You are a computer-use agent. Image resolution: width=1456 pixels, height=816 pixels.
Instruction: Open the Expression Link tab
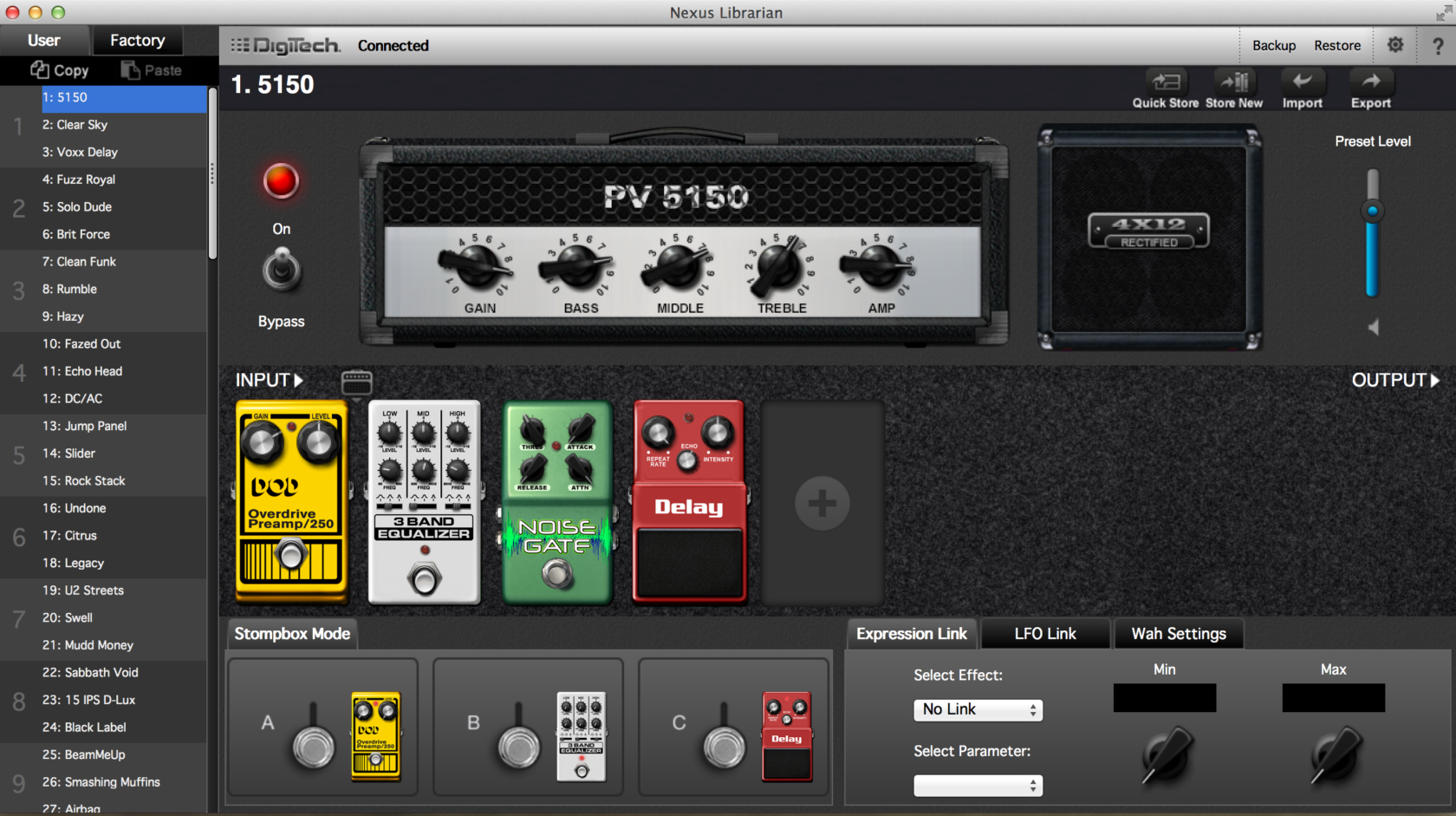[912, 634]
